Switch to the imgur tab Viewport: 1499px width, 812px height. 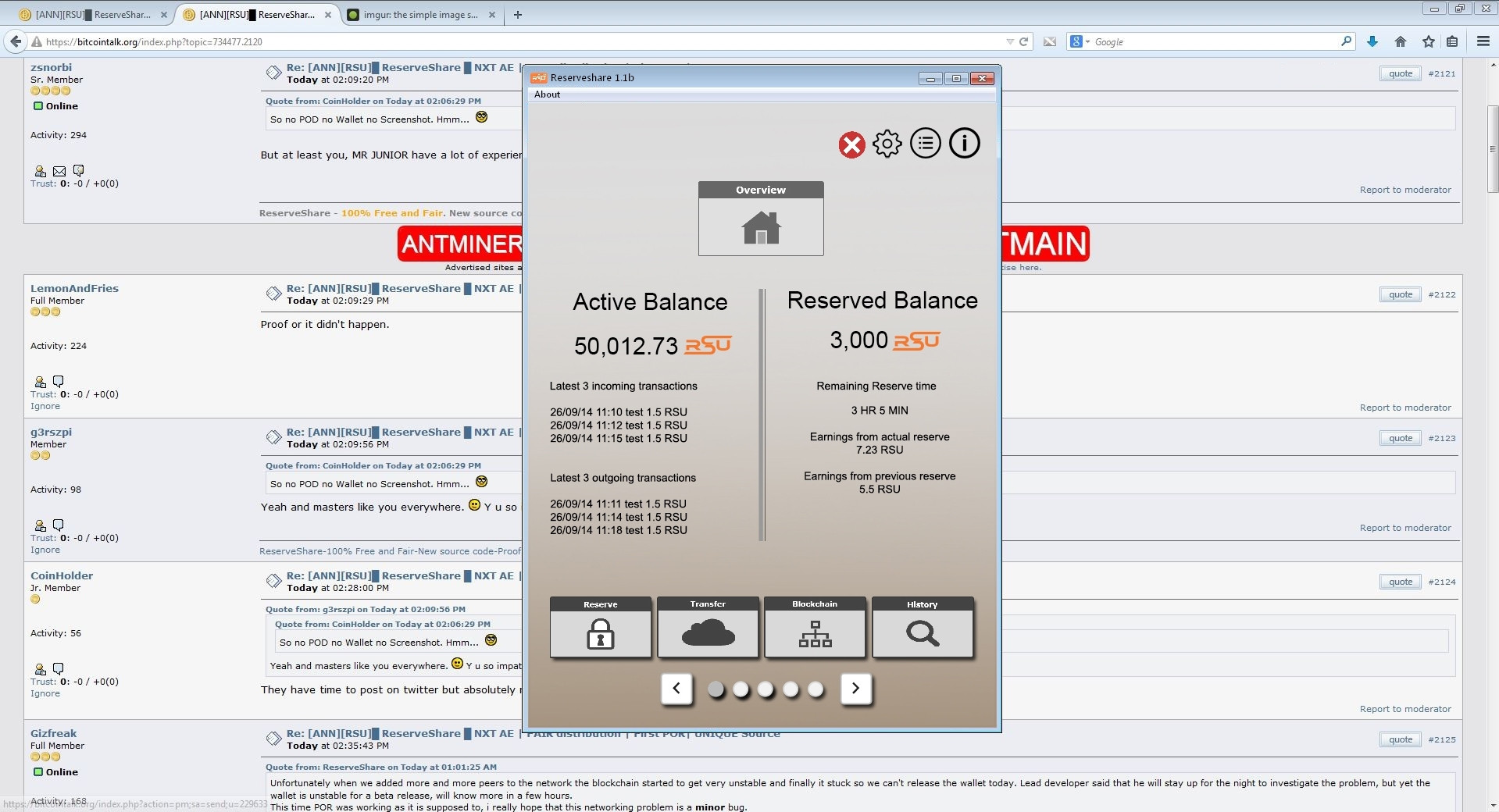[x=422, y=14]
